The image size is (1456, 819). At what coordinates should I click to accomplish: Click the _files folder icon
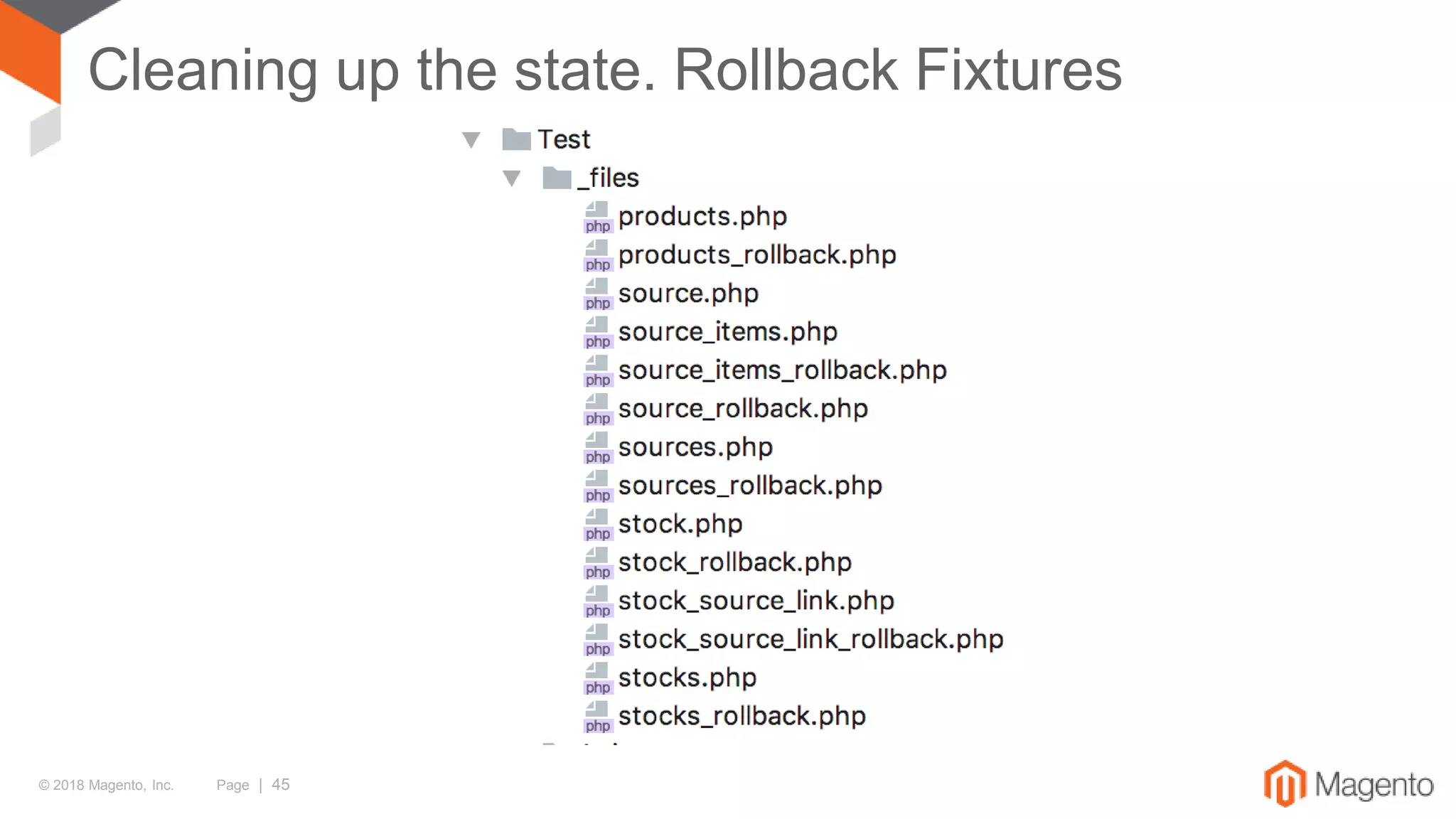[x=557, y=178]
